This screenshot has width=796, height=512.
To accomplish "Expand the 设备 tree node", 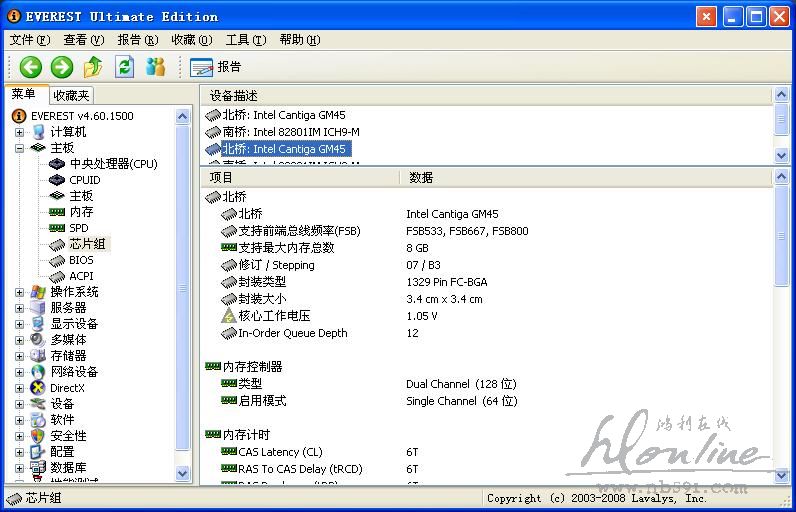I will (x=19, y=404).
